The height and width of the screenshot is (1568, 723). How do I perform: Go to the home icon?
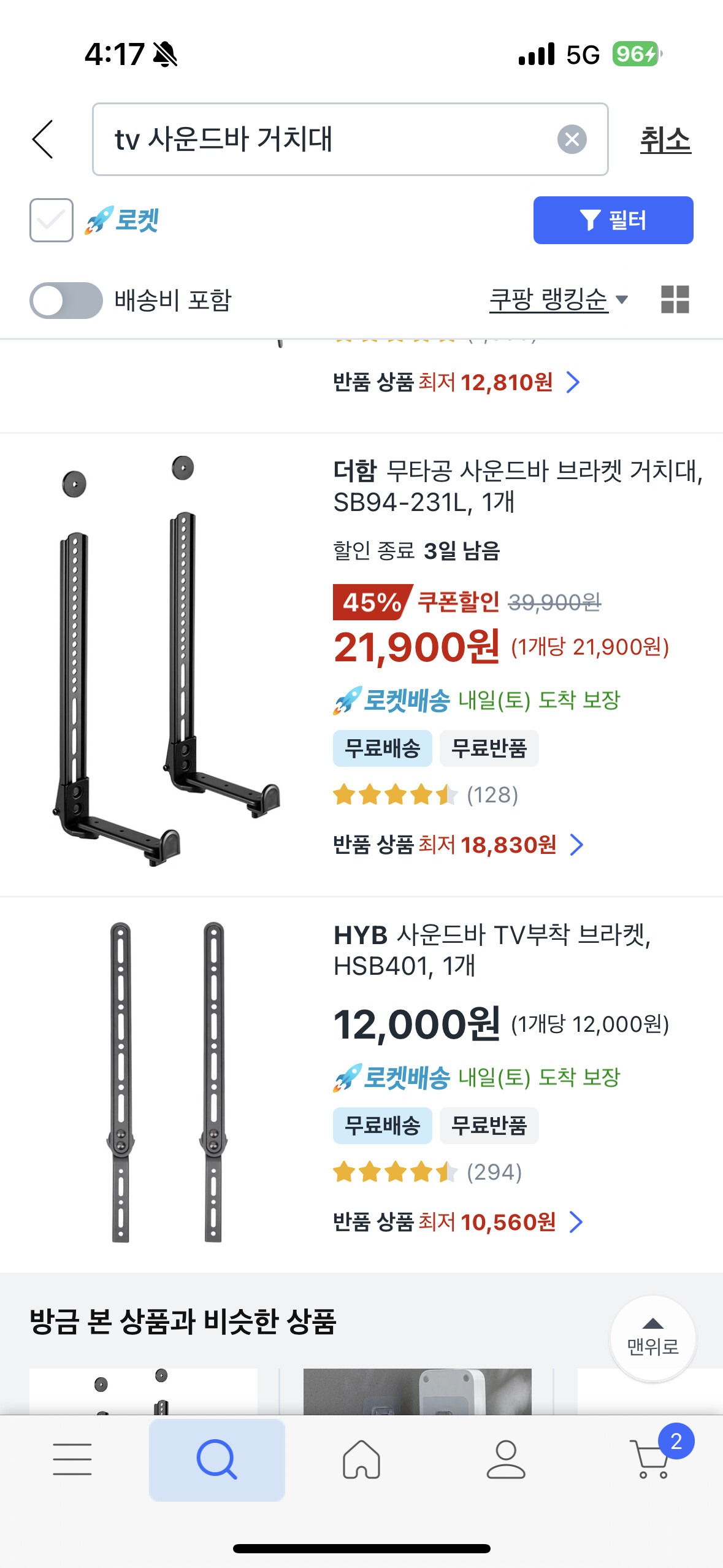pos(361,1459)
